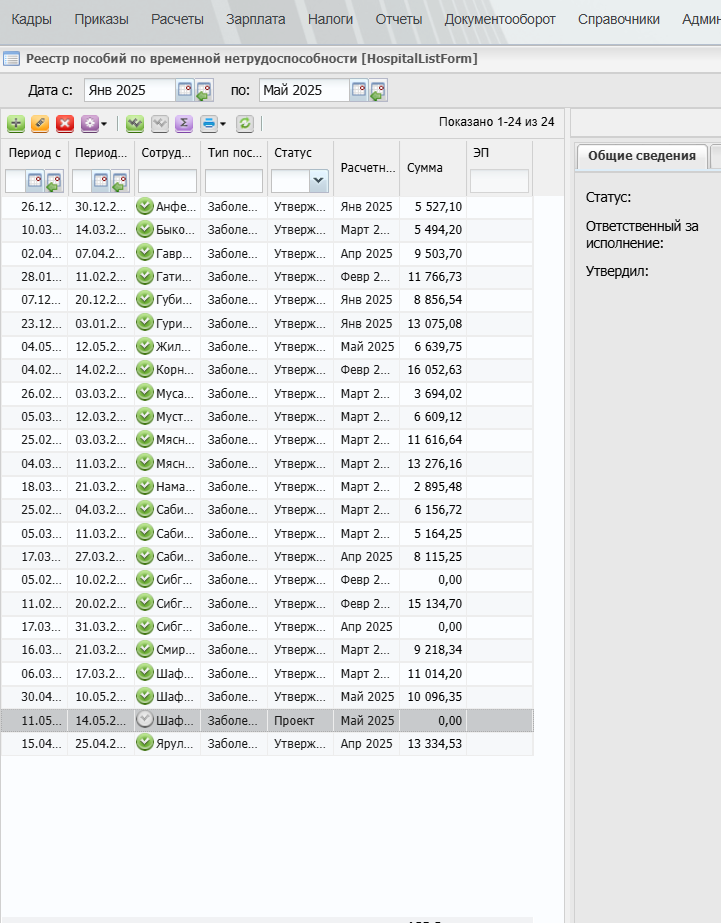Image resolution: width=721 pixels, height=923 pixels.
Task: Click the ЭП filter input
Action: click(x=499, y=181)
